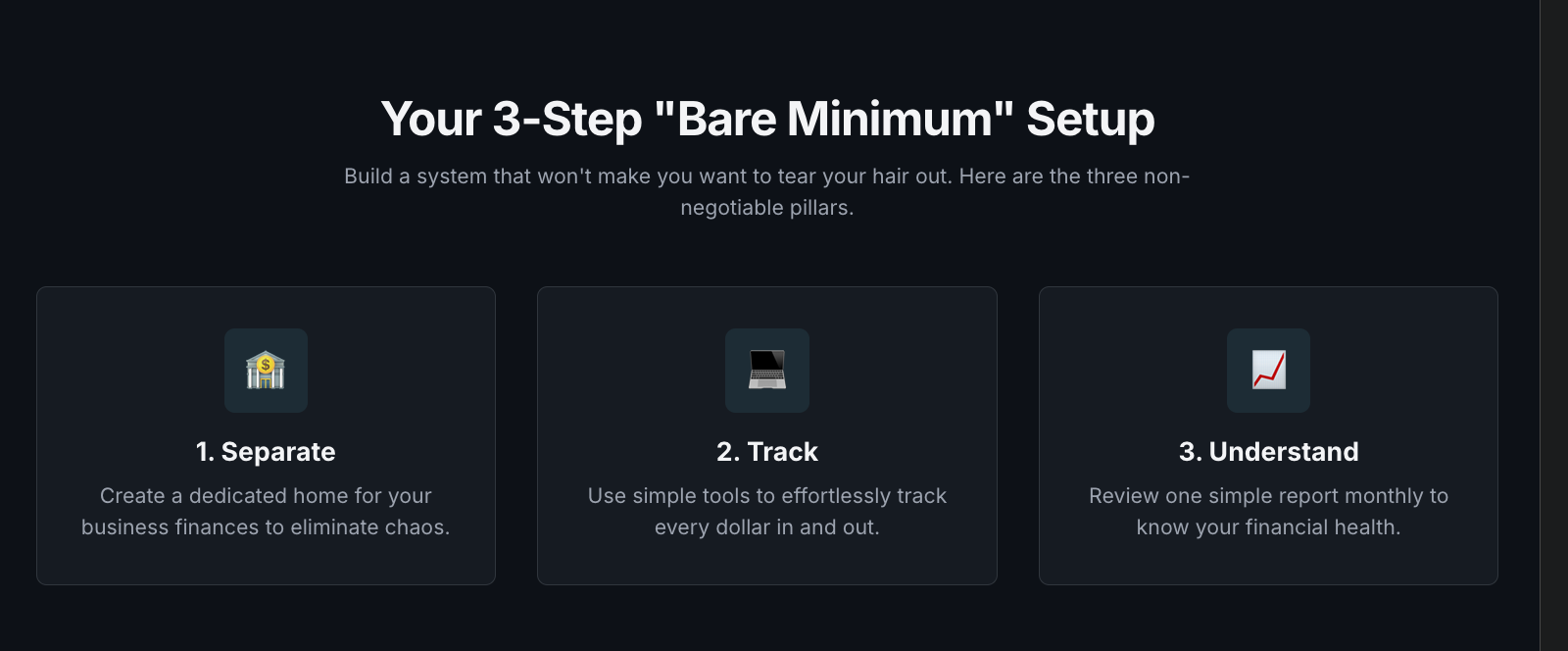Click the laptop icon in Track card
Screen dimensions: 1568x651
[x=767, y=371]
